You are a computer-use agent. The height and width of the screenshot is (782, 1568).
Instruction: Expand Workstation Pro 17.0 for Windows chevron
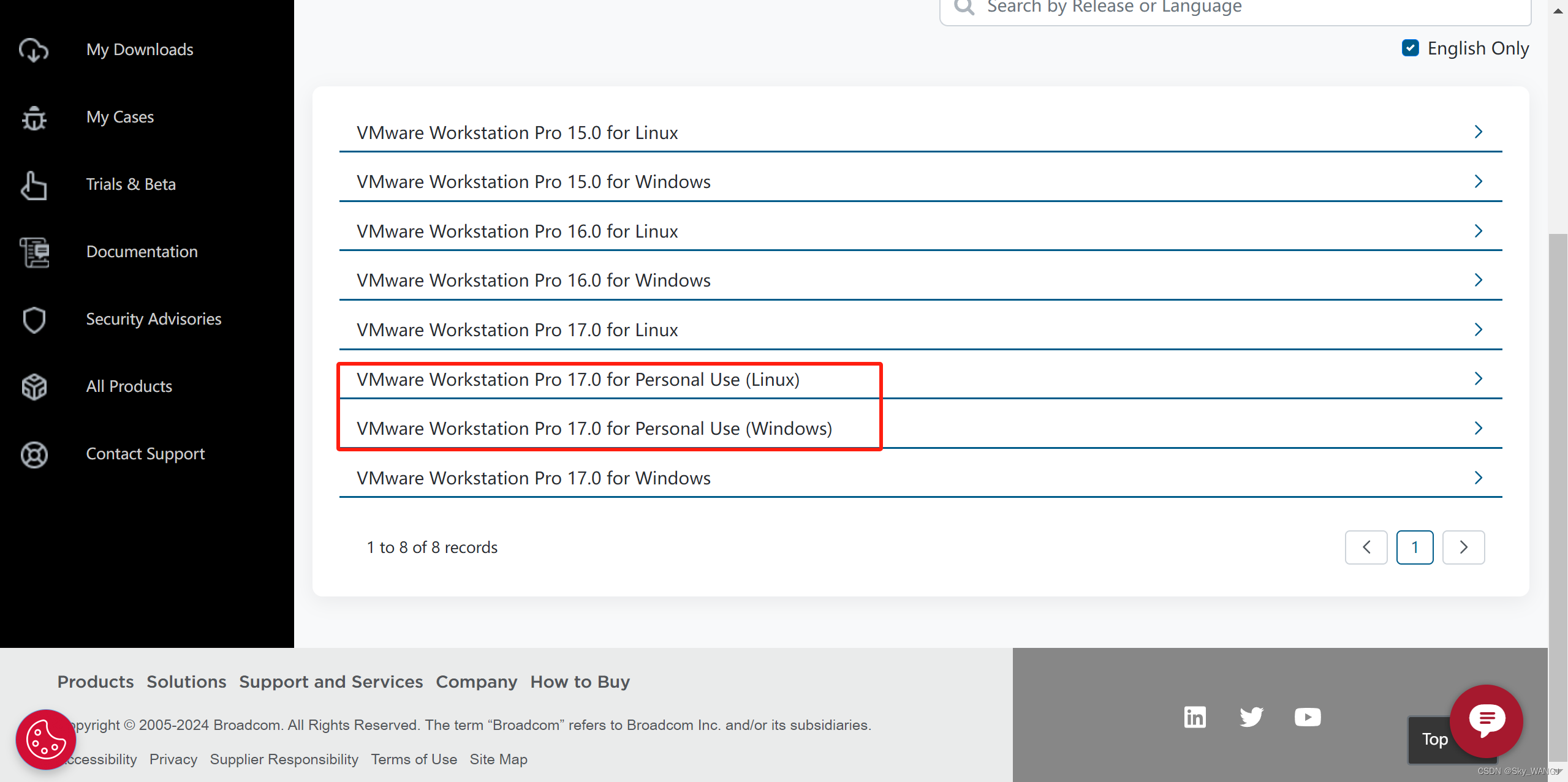[1478, 478]
